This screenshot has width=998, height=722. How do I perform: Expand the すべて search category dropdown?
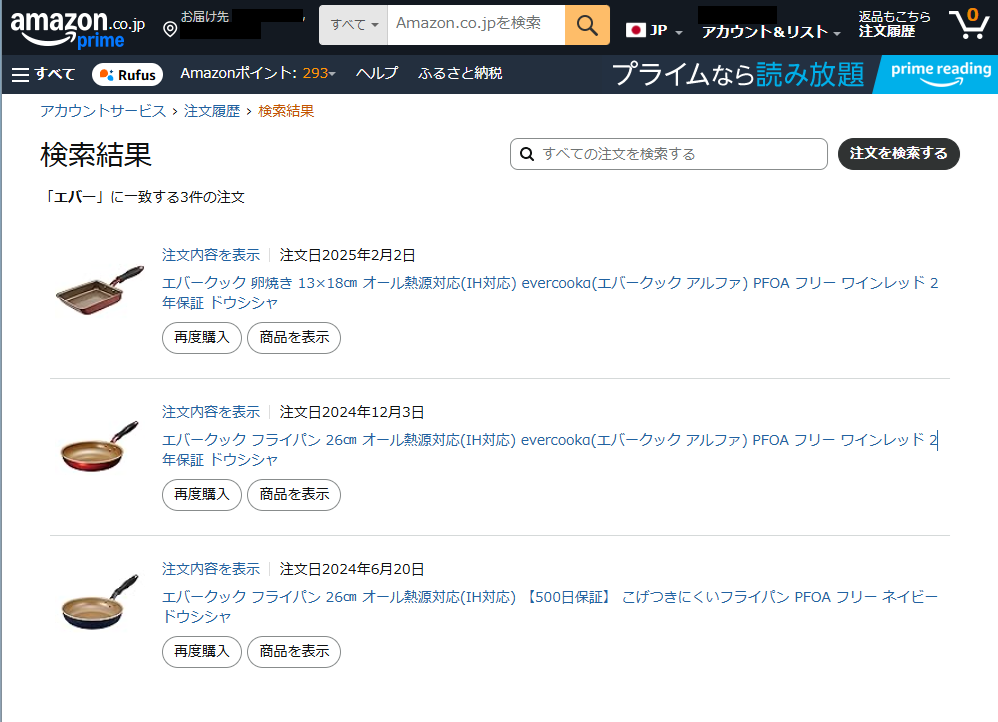pos(353,24)
